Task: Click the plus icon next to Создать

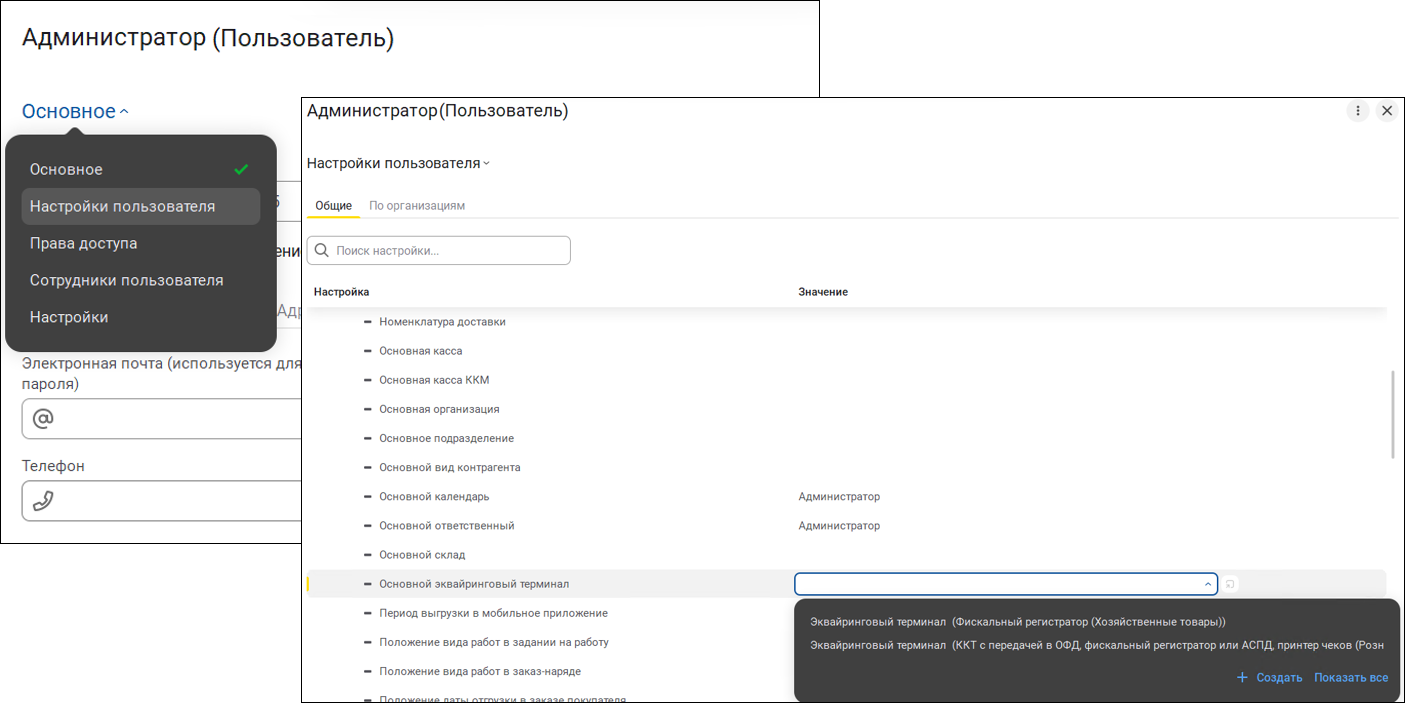Action: [x=1242, y=677]
